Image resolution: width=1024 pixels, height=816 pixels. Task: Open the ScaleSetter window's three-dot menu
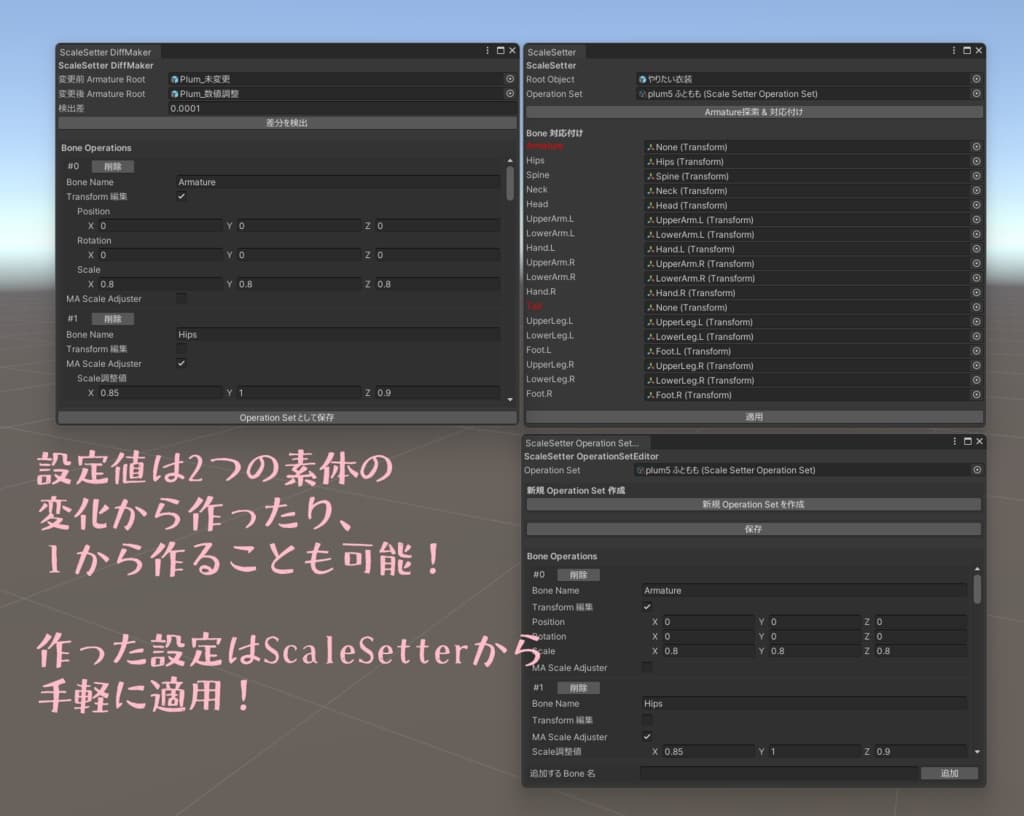[x=954, y=51]
